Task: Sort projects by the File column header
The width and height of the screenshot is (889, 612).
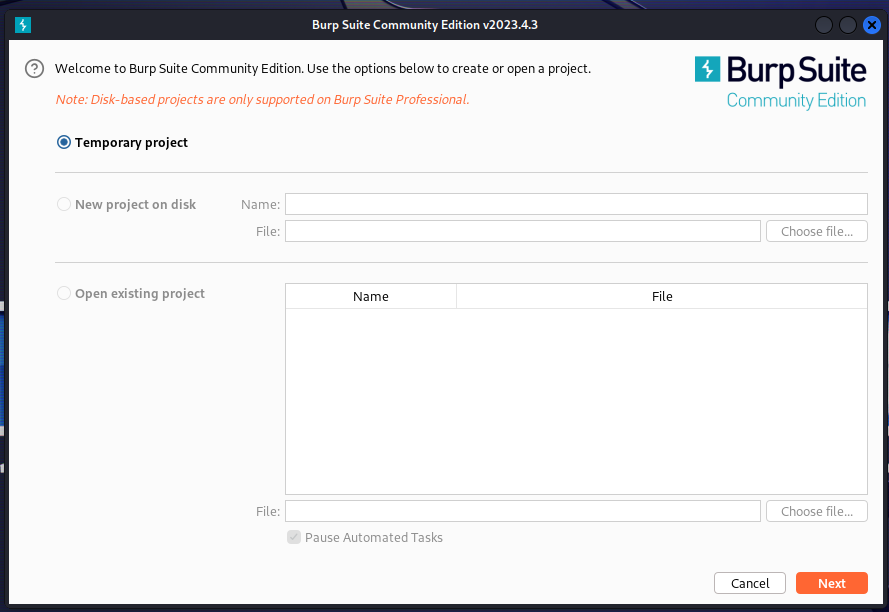Action: (662, 296)
